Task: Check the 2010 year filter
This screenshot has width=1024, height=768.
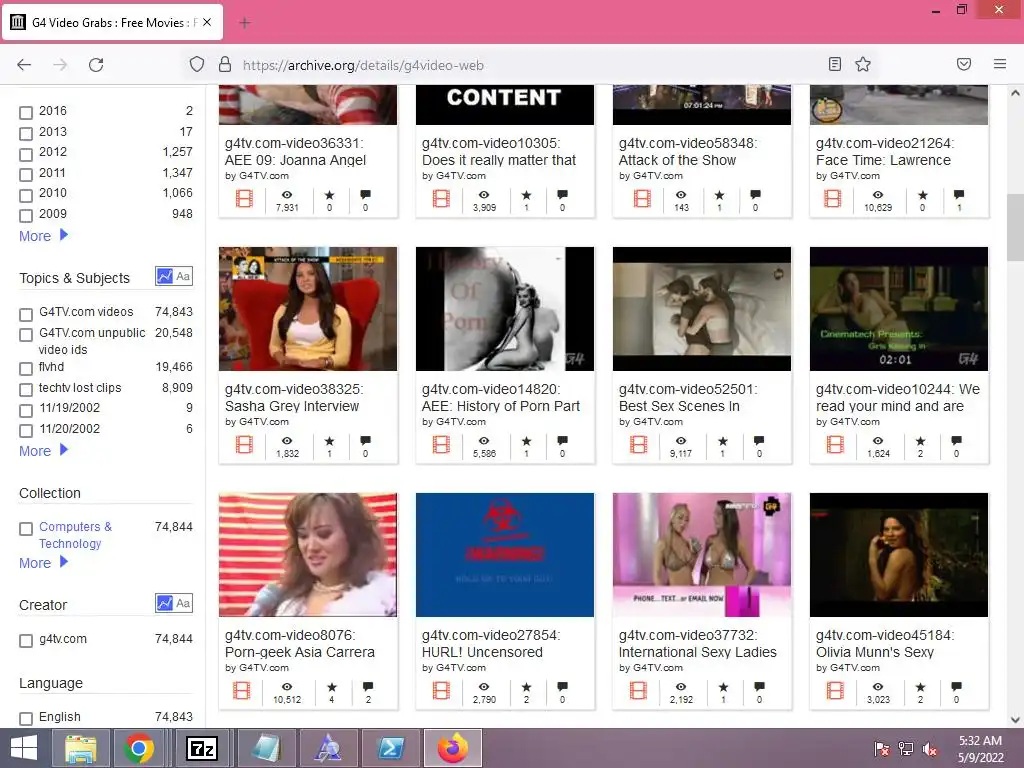Action: 26,195
